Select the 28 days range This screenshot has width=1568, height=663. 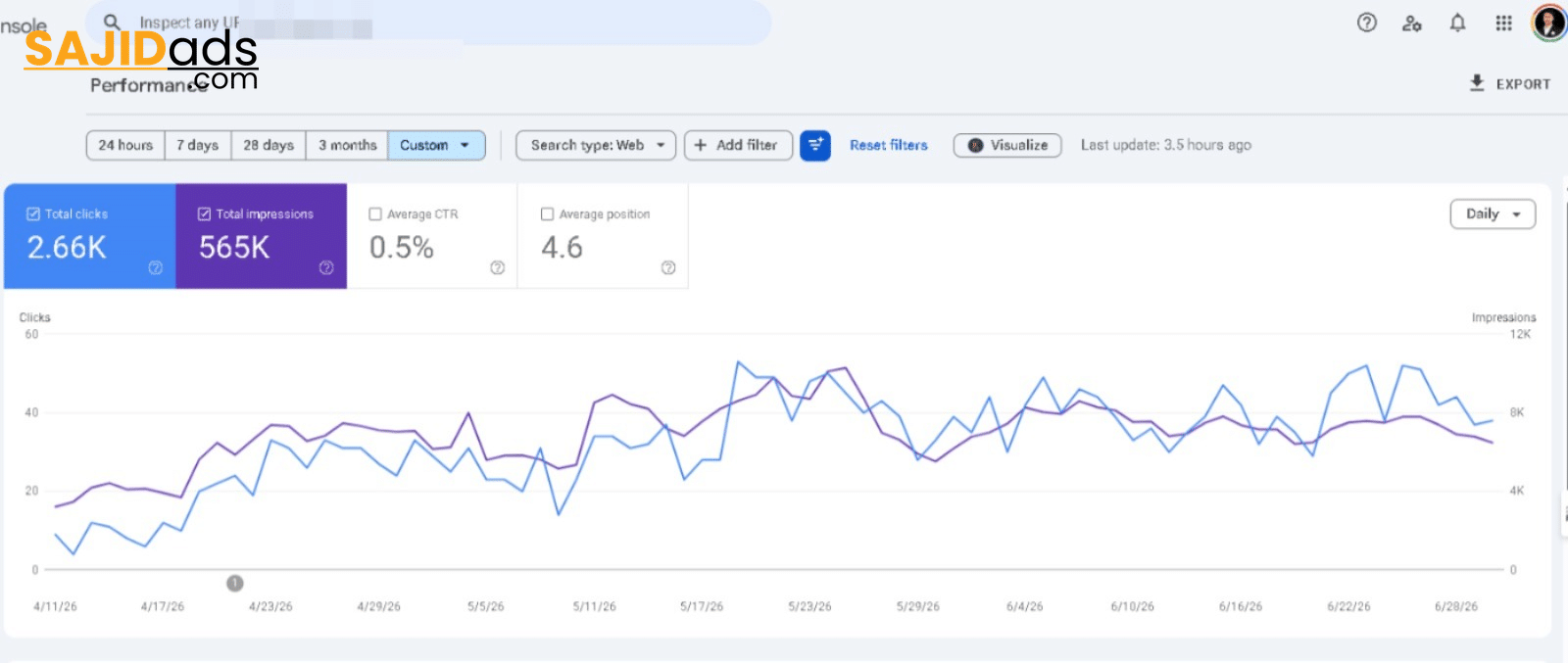tap(269, 145)
